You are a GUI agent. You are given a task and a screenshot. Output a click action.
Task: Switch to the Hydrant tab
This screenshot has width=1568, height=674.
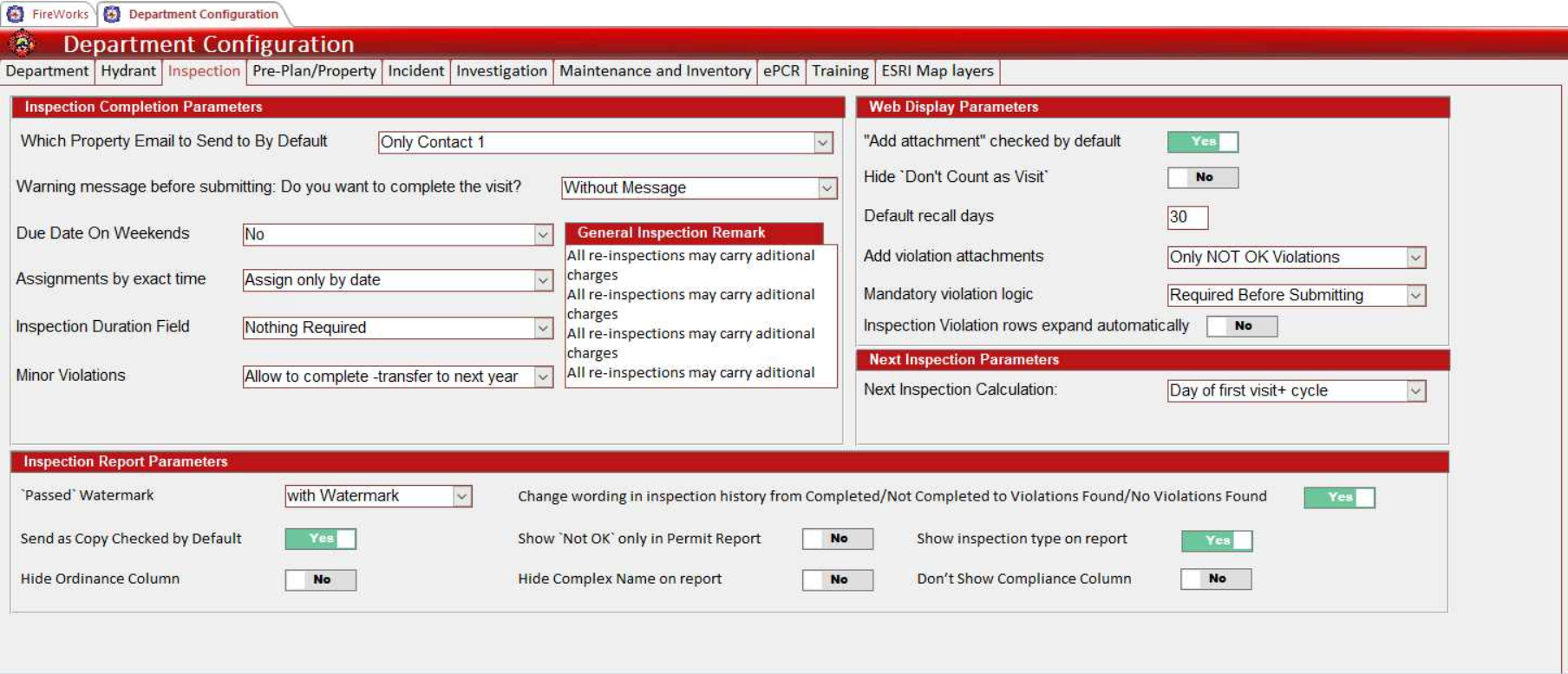coord(128,71)
